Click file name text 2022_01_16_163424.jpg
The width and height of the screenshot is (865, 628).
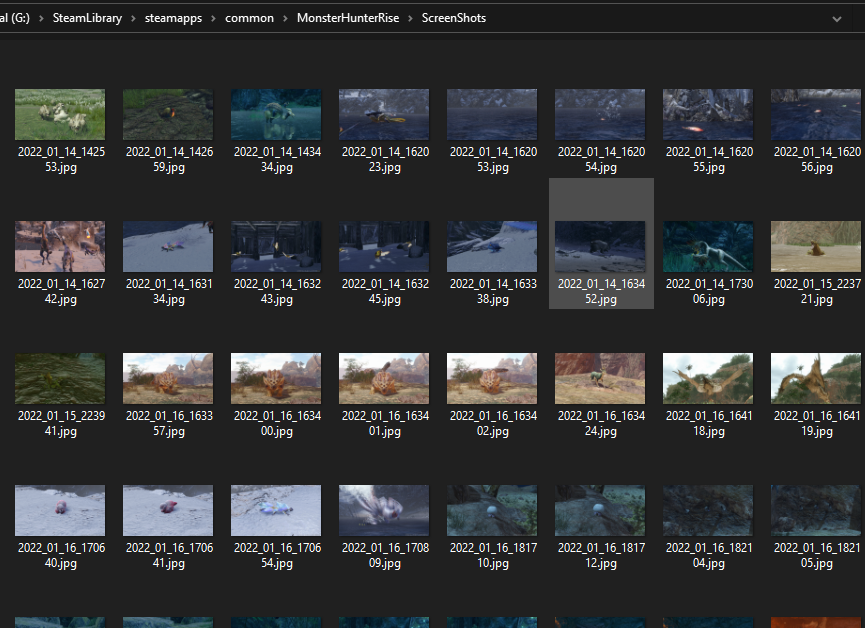pos(601,423)
